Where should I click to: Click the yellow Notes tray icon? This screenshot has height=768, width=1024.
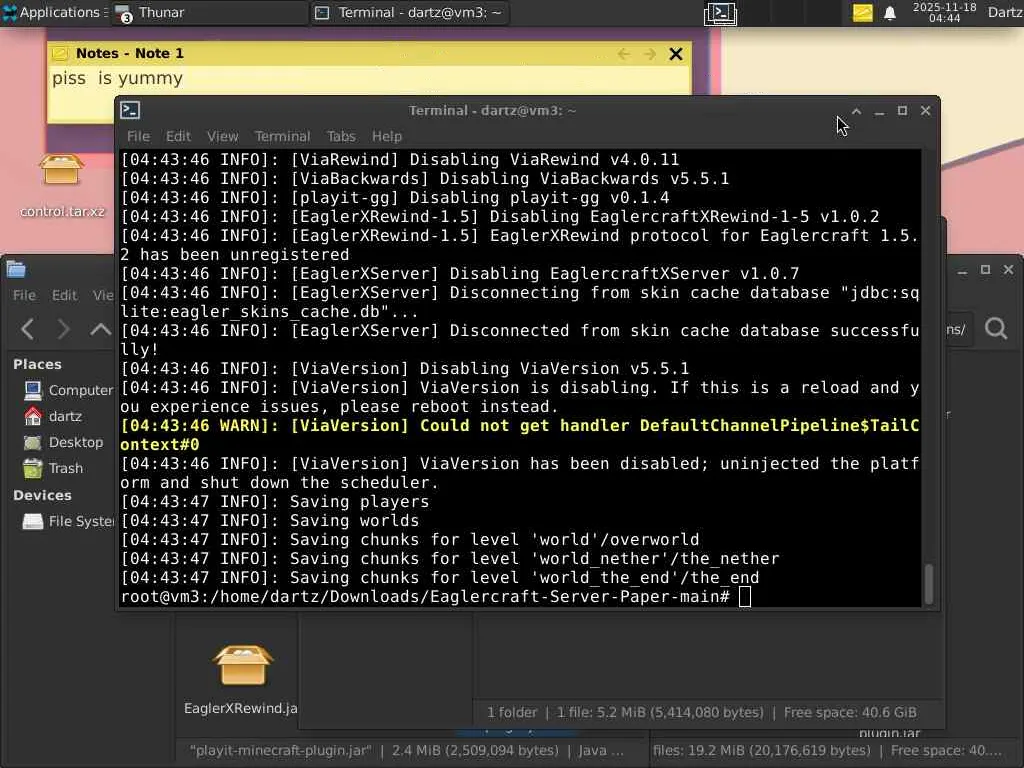pyautogui.click(x=862, y=12)
